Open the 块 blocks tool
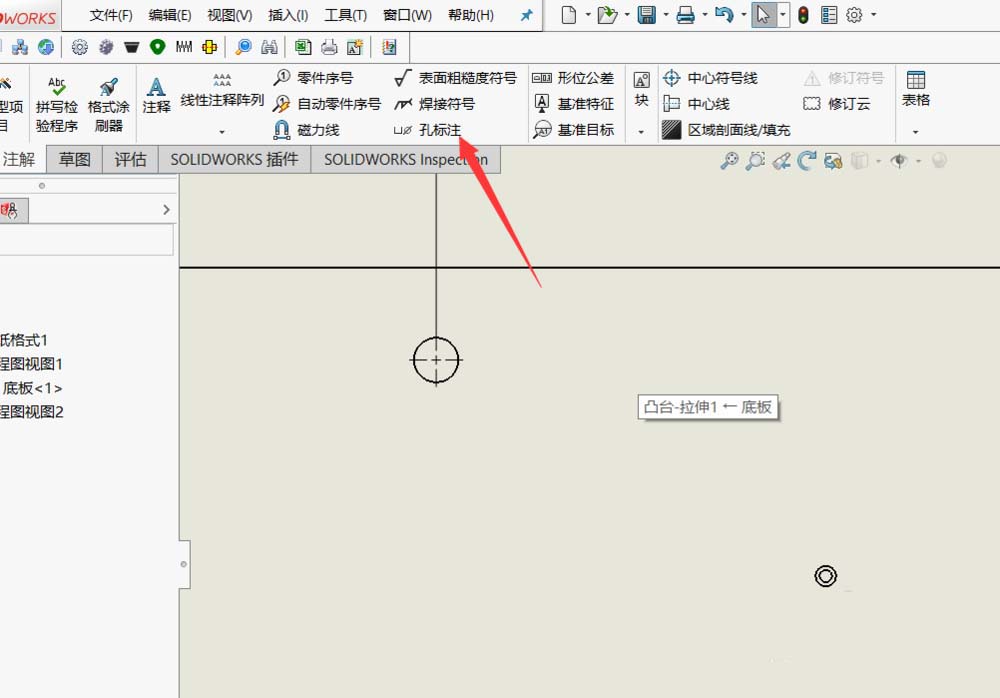1000x698 pixels. (642, 89)
